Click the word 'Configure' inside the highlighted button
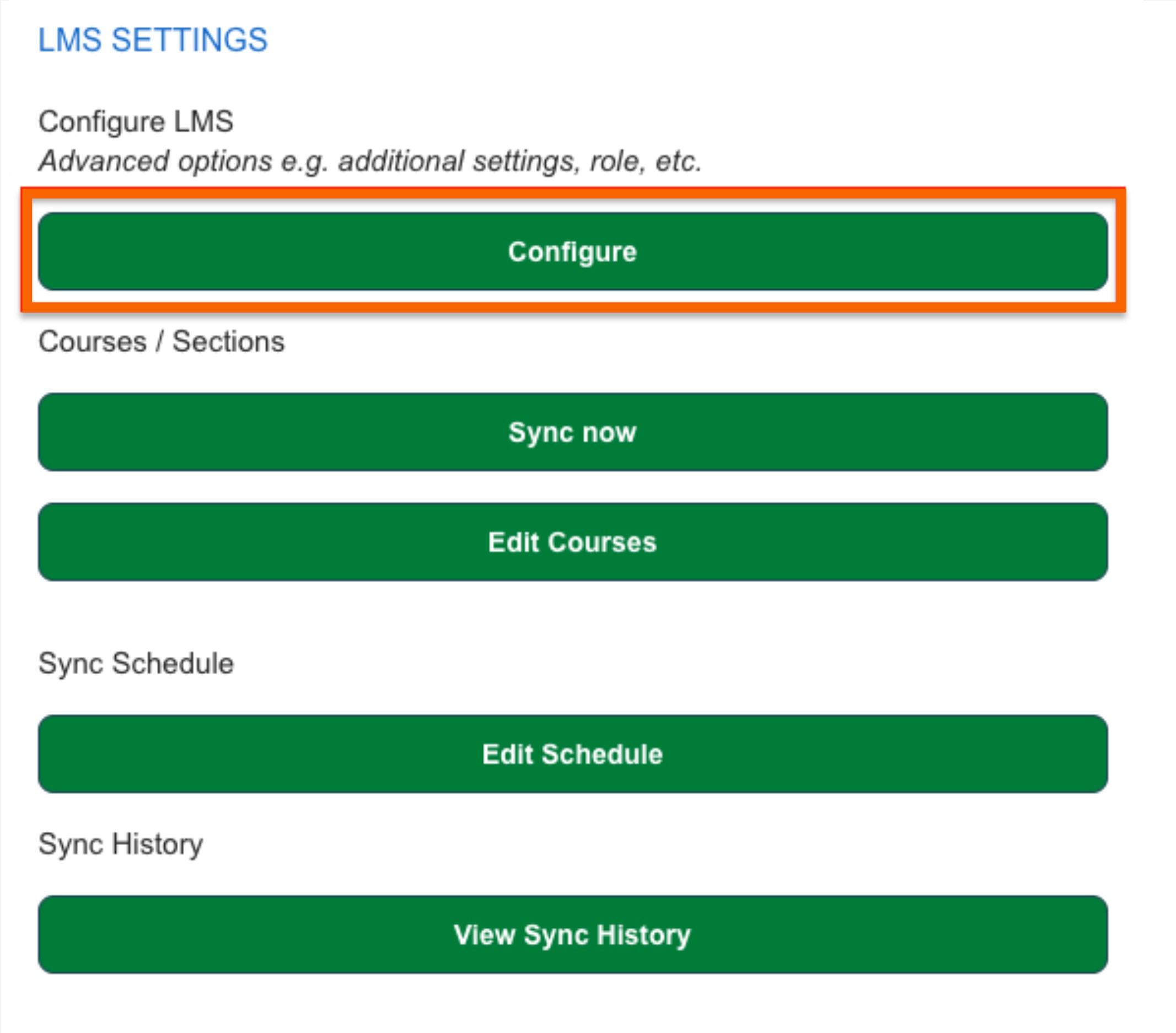Image resolution: width=1176 pixels, height=1033 pixels. [572, 252]
